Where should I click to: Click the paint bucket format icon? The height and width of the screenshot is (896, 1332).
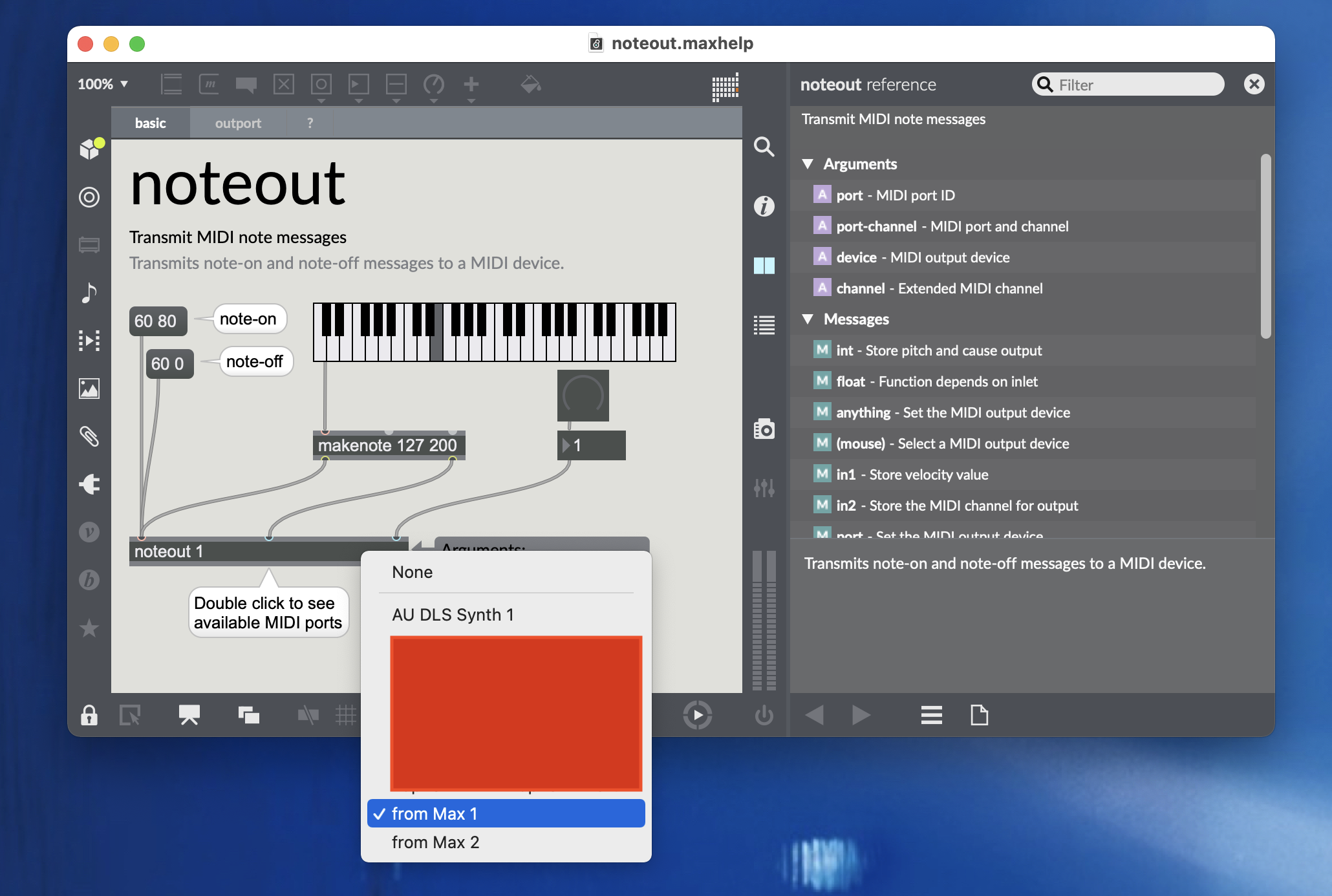click(x=531, y=85)
